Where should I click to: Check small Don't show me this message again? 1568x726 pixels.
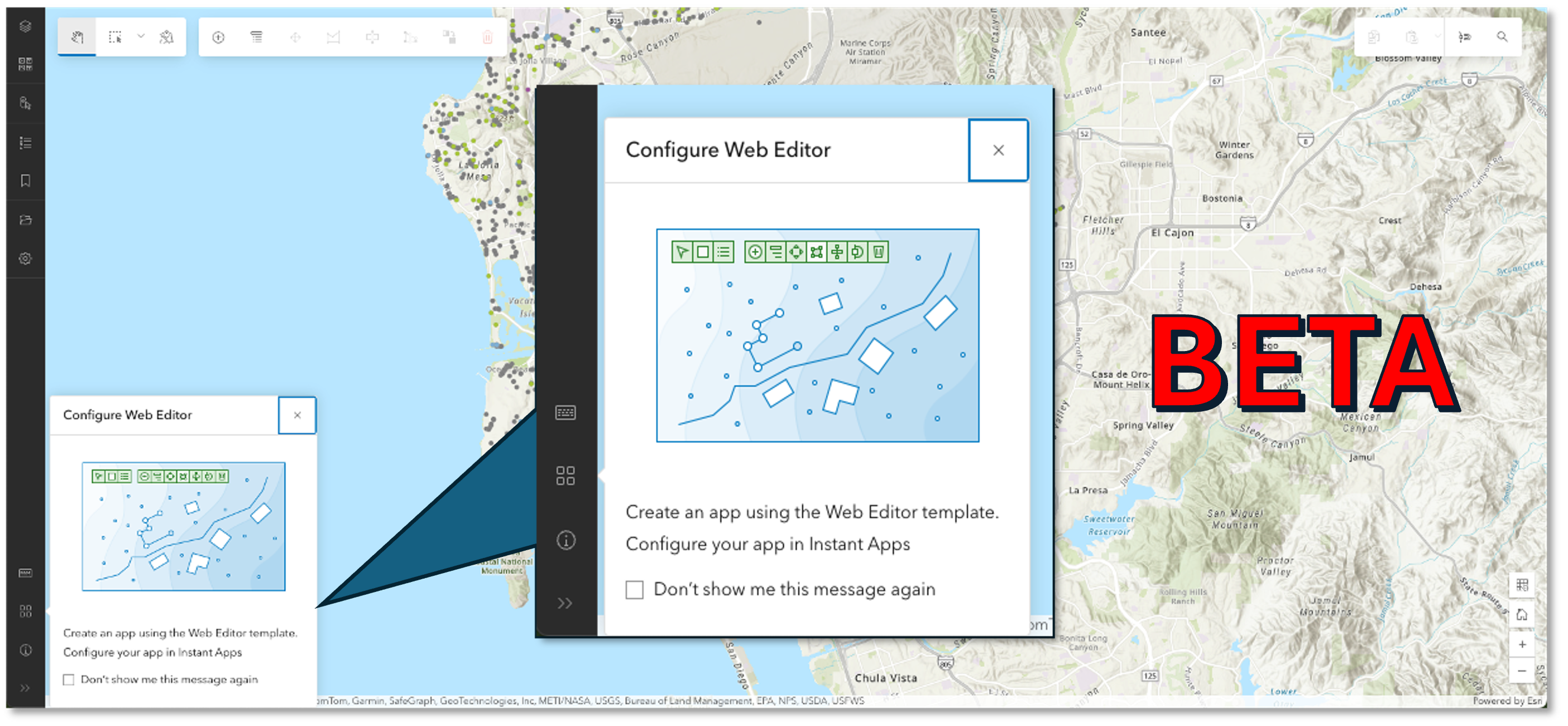(x=69, y=679)
